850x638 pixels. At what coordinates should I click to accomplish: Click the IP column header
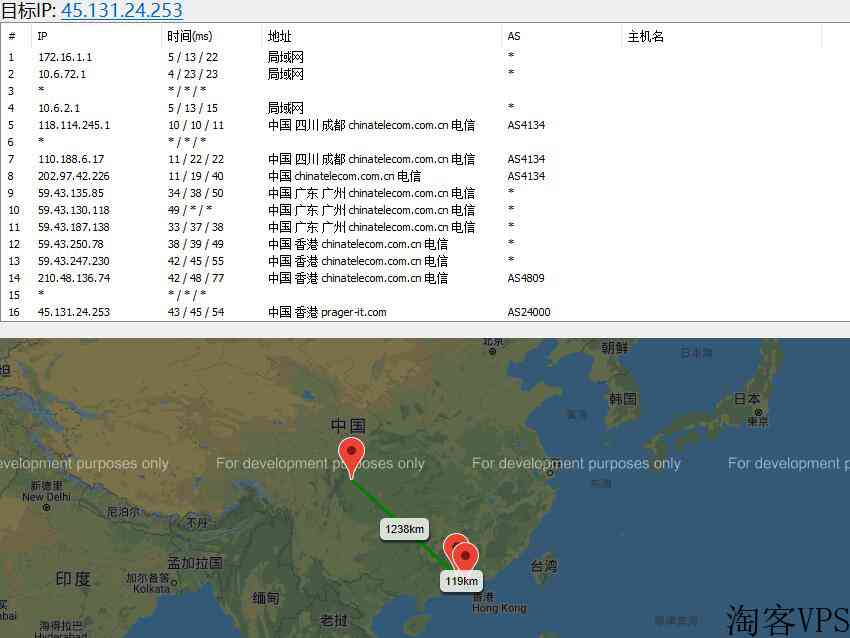[x=42, y=36]
